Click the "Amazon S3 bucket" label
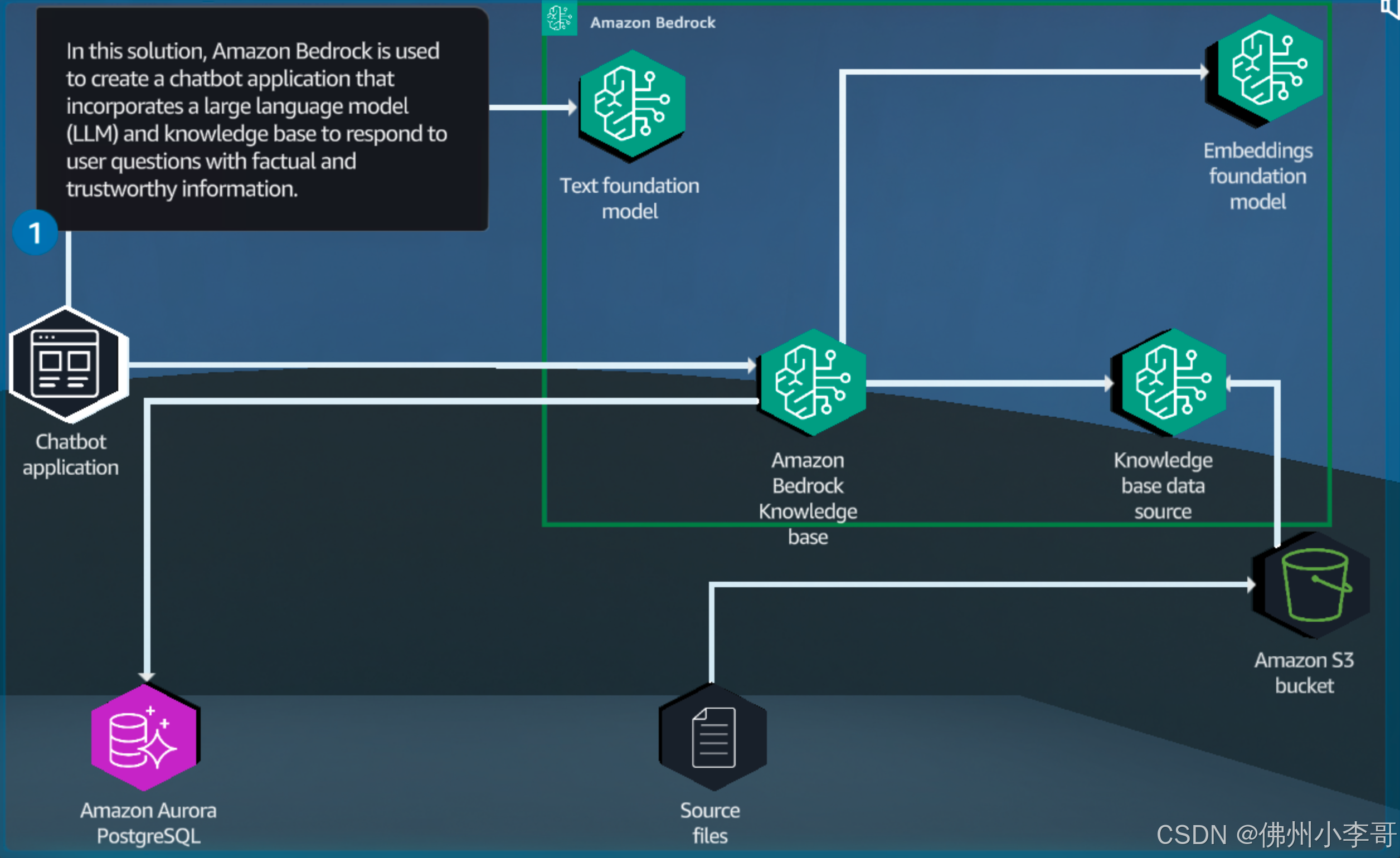1400x858 pixels. click(1304, 673)
